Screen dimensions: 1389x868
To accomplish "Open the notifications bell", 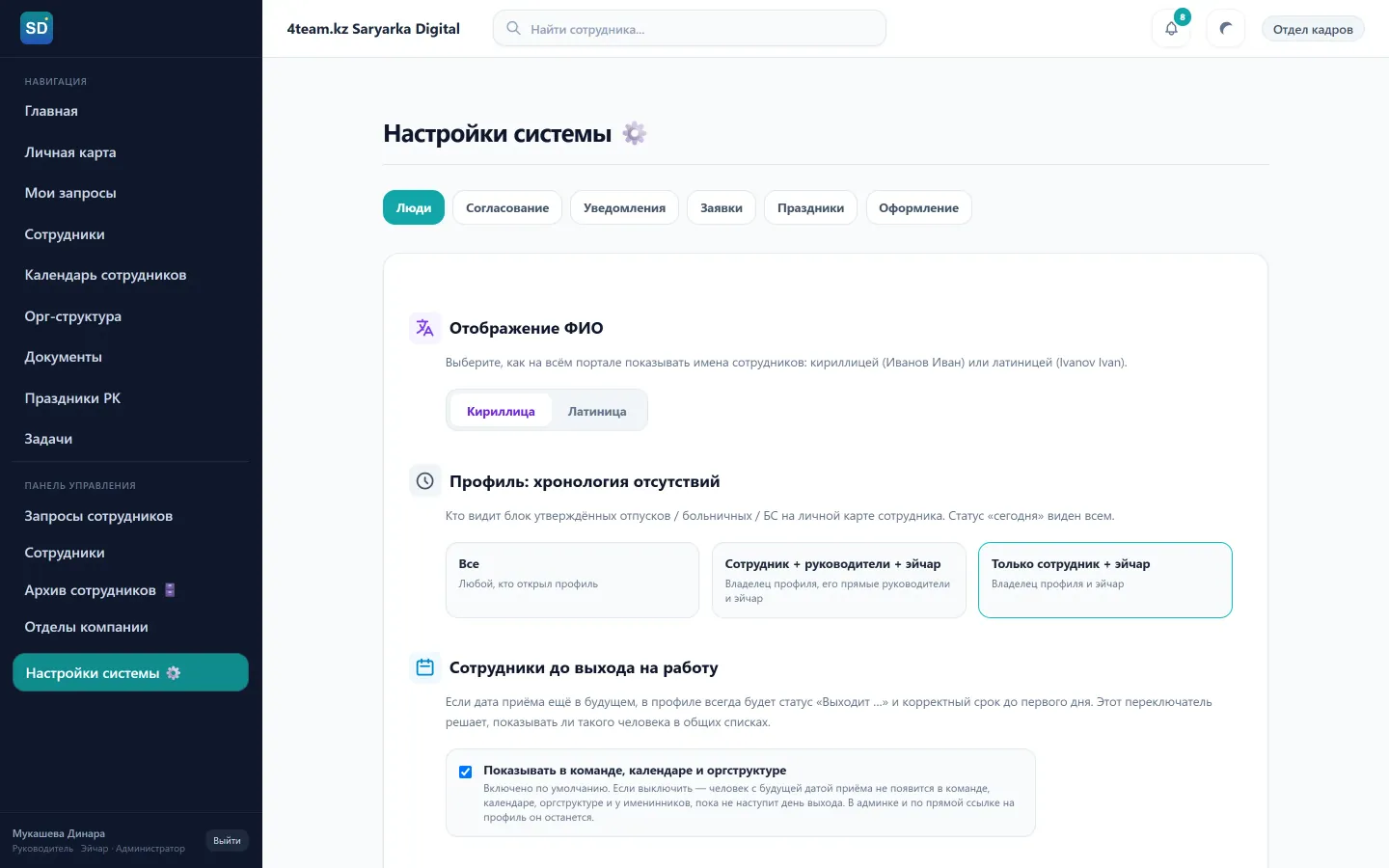I will coord(1171,29).
